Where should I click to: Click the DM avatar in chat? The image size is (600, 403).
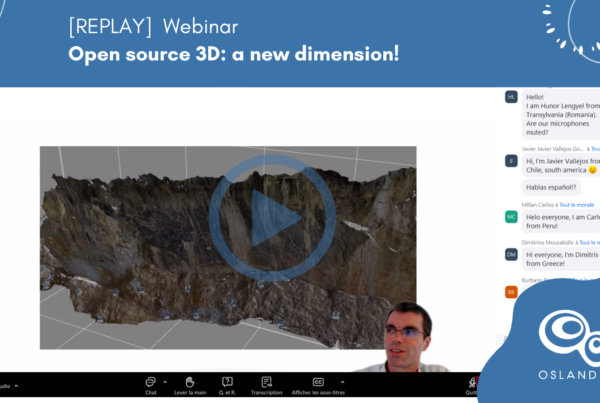(x=511, y=255)
